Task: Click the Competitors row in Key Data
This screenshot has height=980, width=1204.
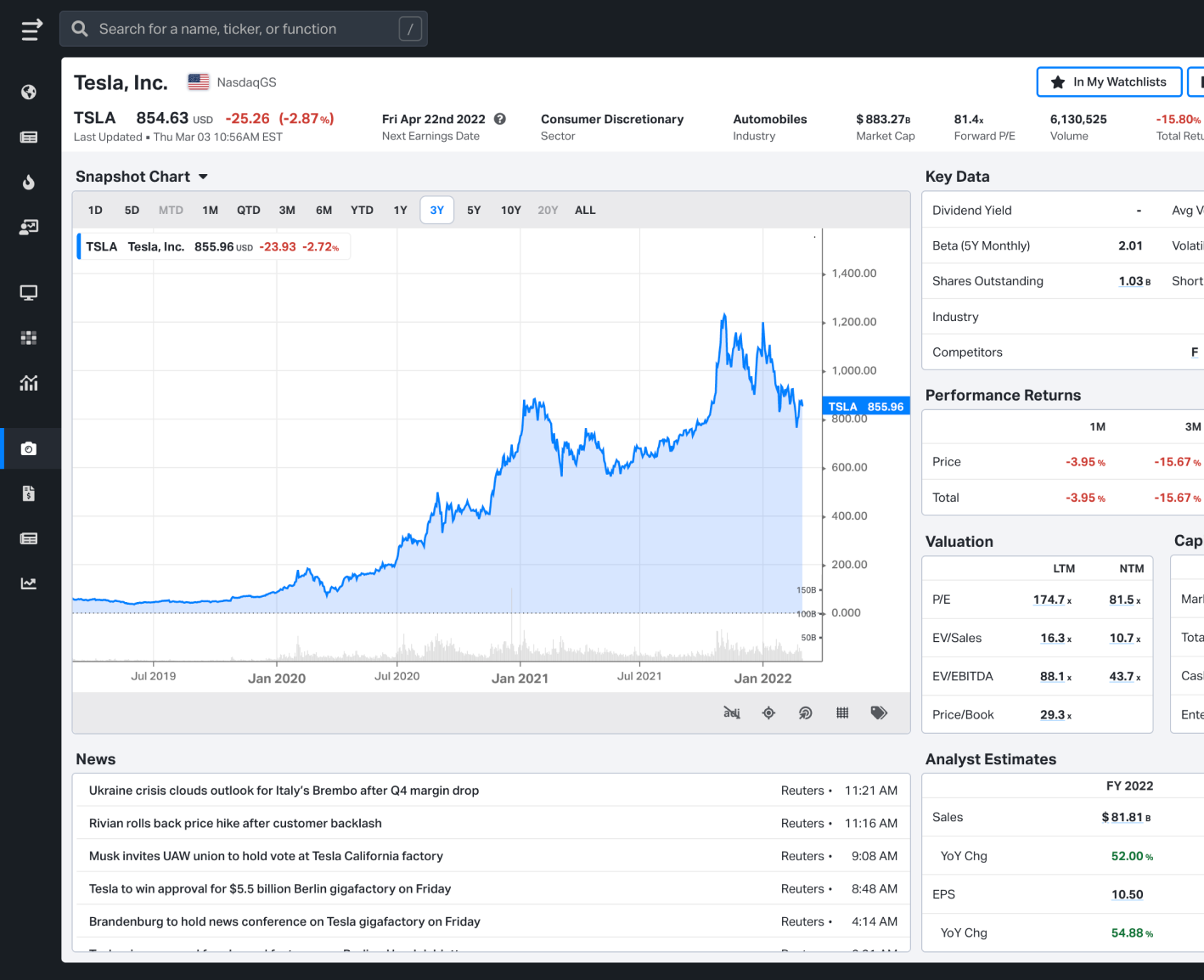Action: 1063,352
